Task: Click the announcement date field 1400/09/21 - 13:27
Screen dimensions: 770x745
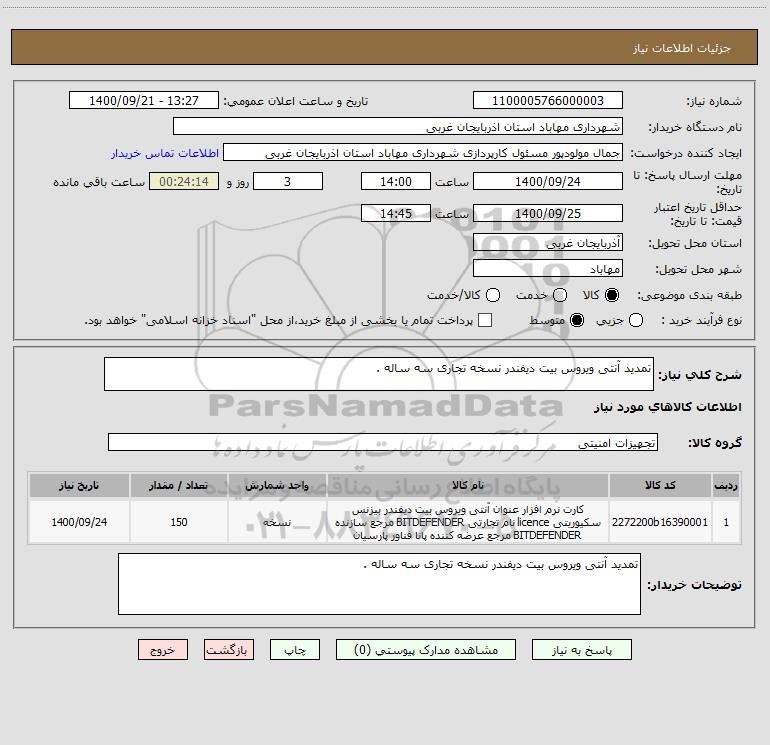Action: pos(144,100)
